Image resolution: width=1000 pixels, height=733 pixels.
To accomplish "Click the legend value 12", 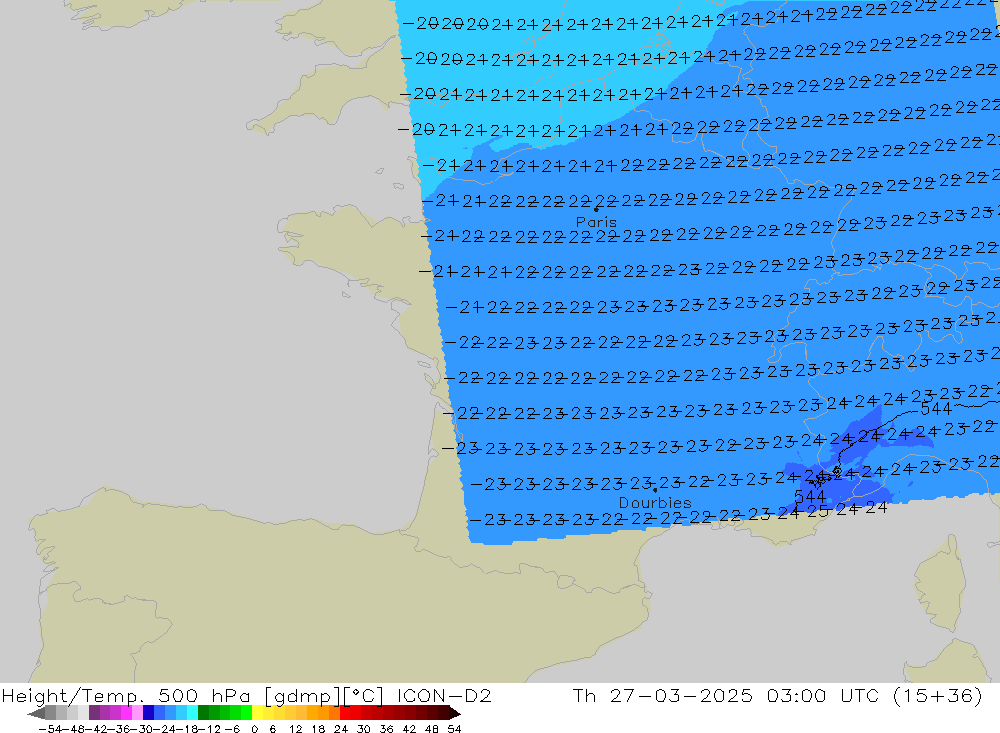I will coord(295,729).
